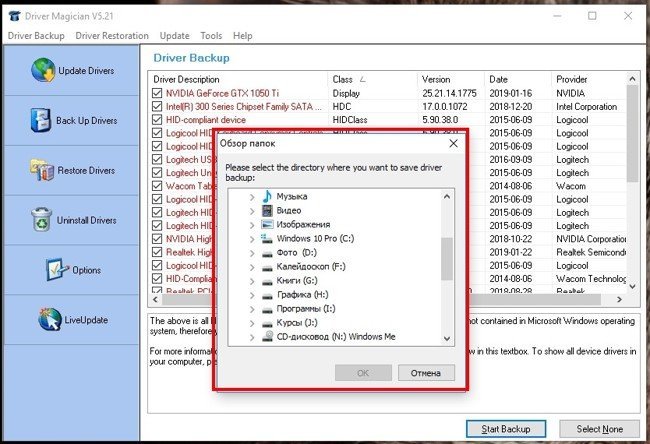Open the Help menu
The width and height of the screenshot is (650, 444).
coord(243,36)
